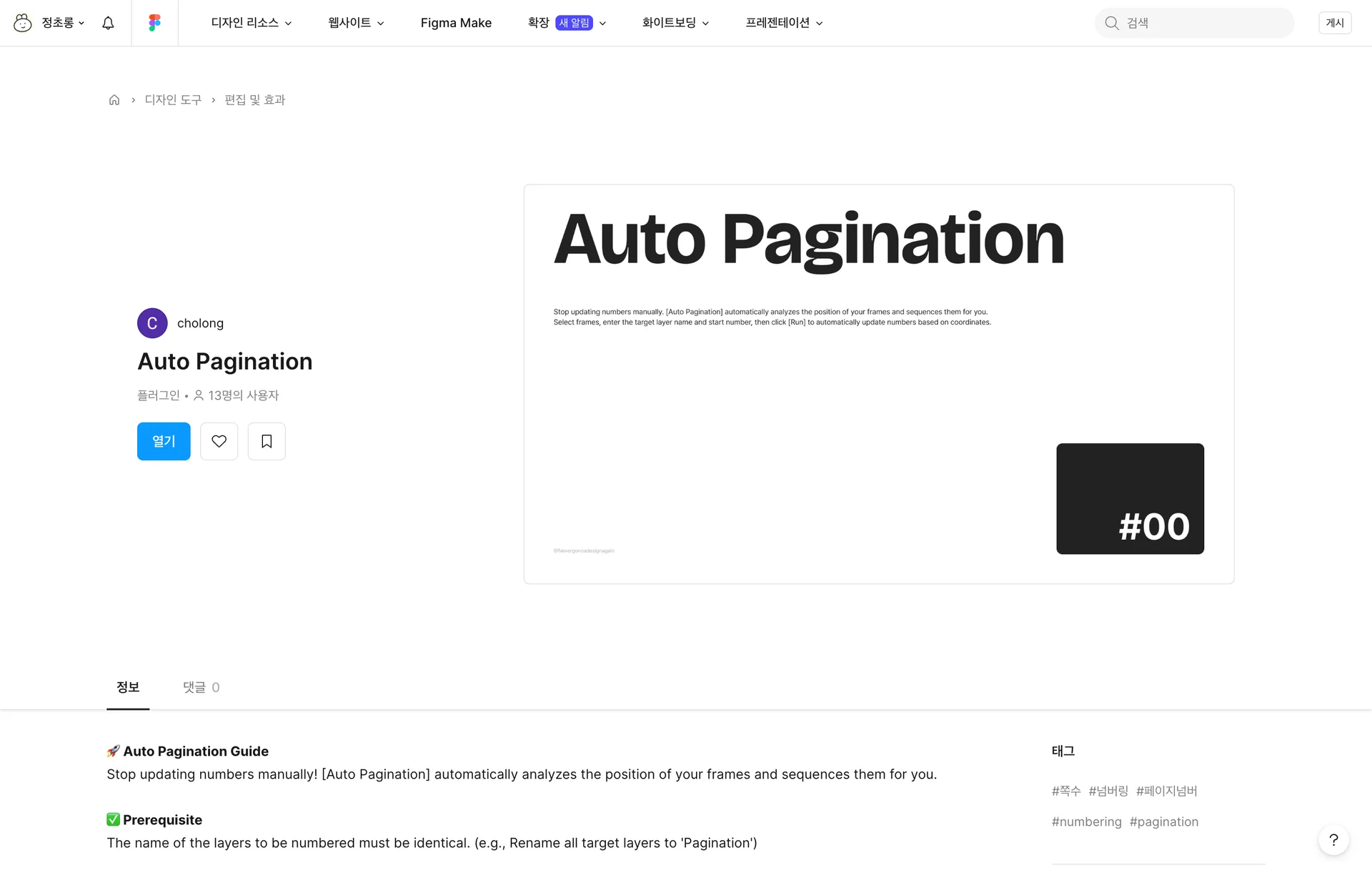Expand the 화이트보딩 dropdown menu
Viewport: 1372px width, 878px height.
pyautogui.click(x=675, y=23)
